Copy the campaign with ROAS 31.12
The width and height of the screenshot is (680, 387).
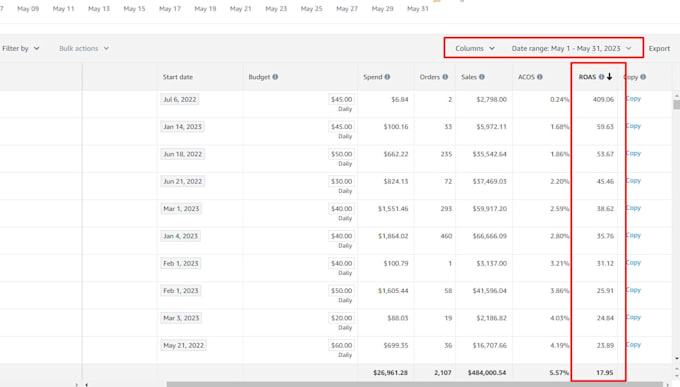tap(634, 262)
